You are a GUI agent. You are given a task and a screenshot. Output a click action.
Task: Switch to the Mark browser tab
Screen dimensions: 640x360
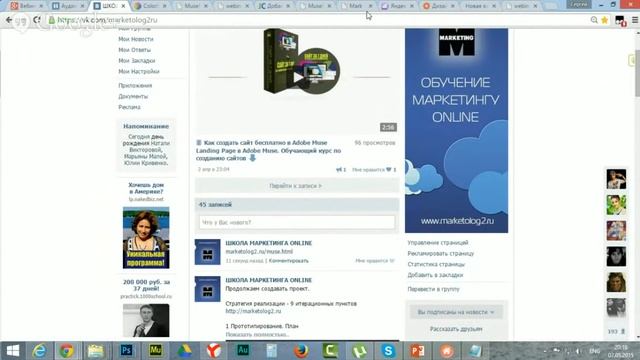tap(357, 6)
